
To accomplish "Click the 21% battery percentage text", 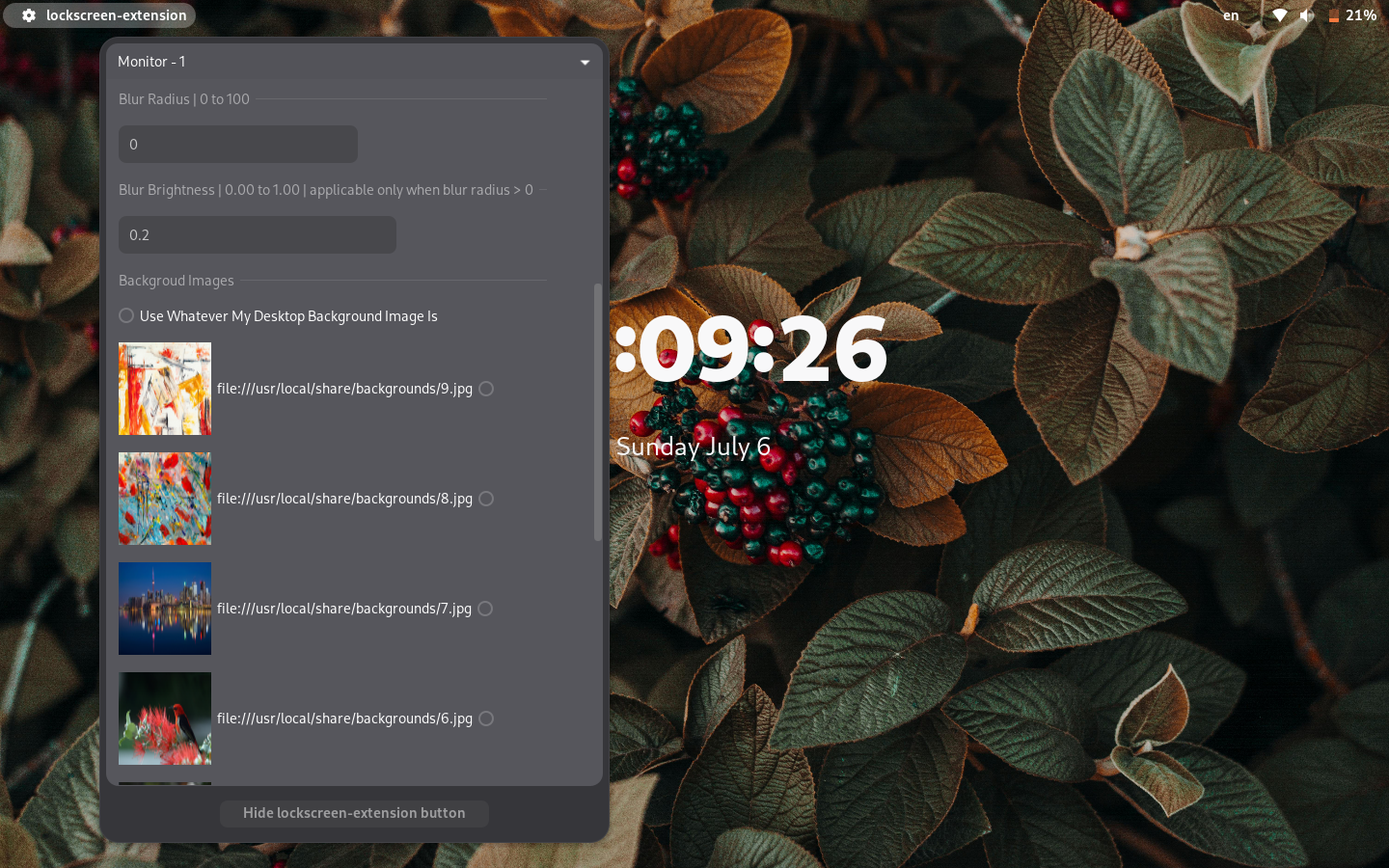I will point(1361,15).
